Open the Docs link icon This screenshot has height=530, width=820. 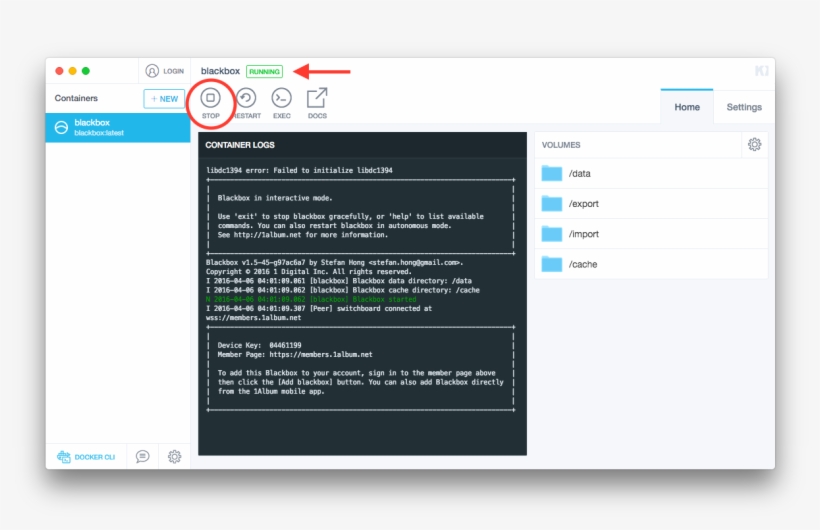coord(317,104)
